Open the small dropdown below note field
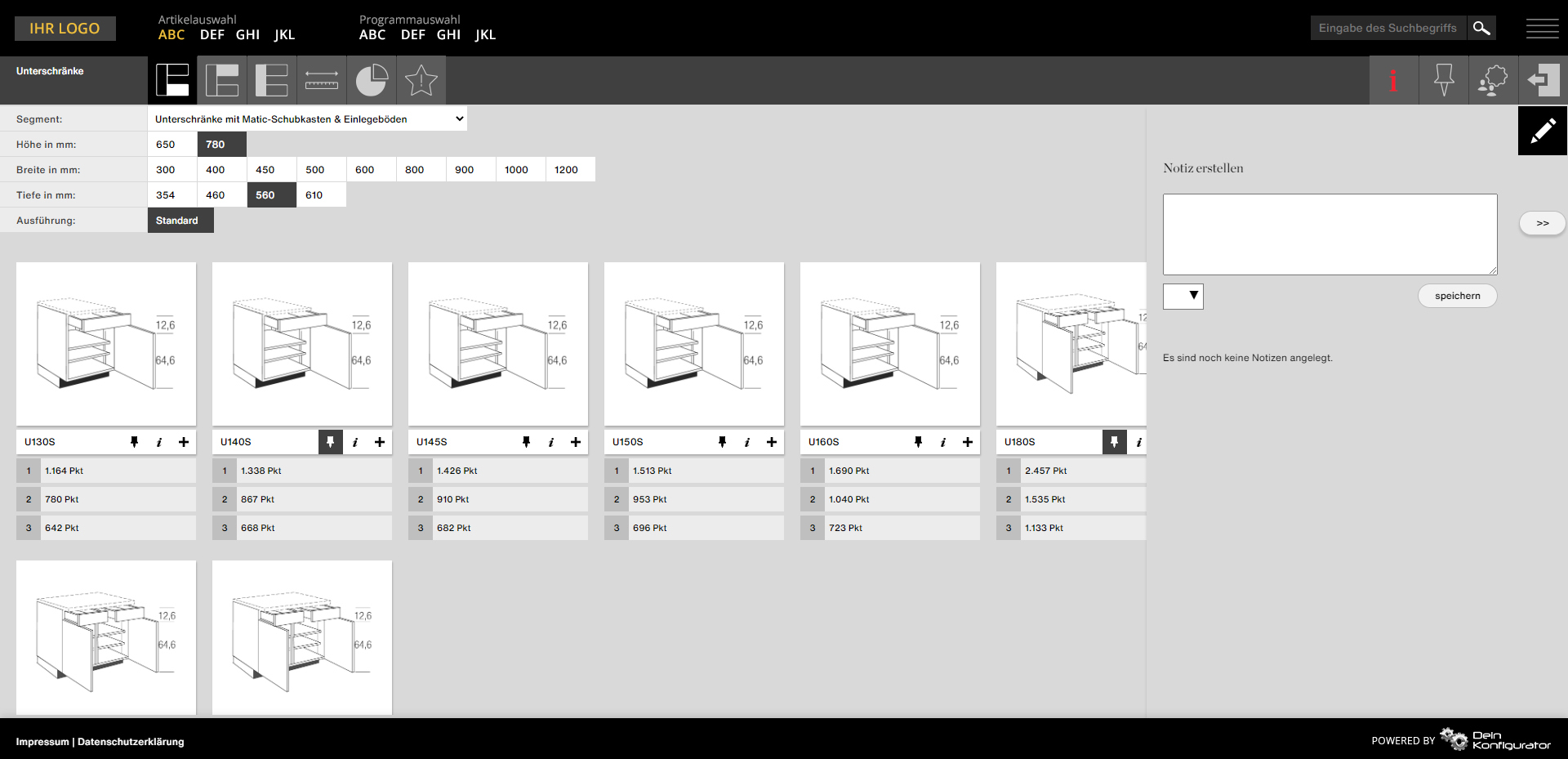This screenshot has height=759, width=1568. pyautogui.click(x=1183, y=296)
